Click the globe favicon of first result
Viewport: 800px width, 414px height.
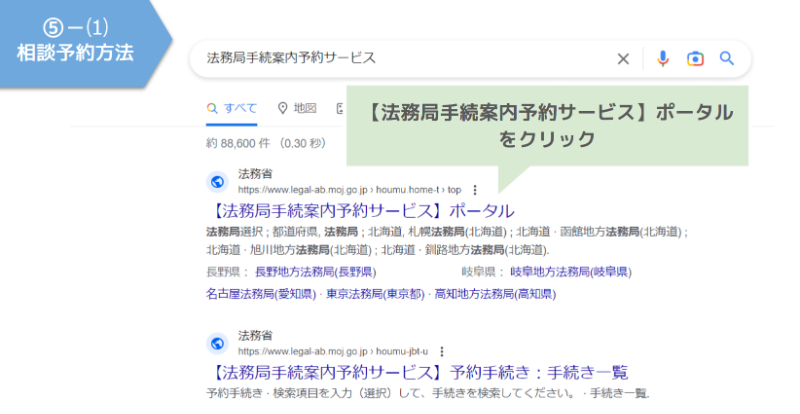(x=217, y=182)
